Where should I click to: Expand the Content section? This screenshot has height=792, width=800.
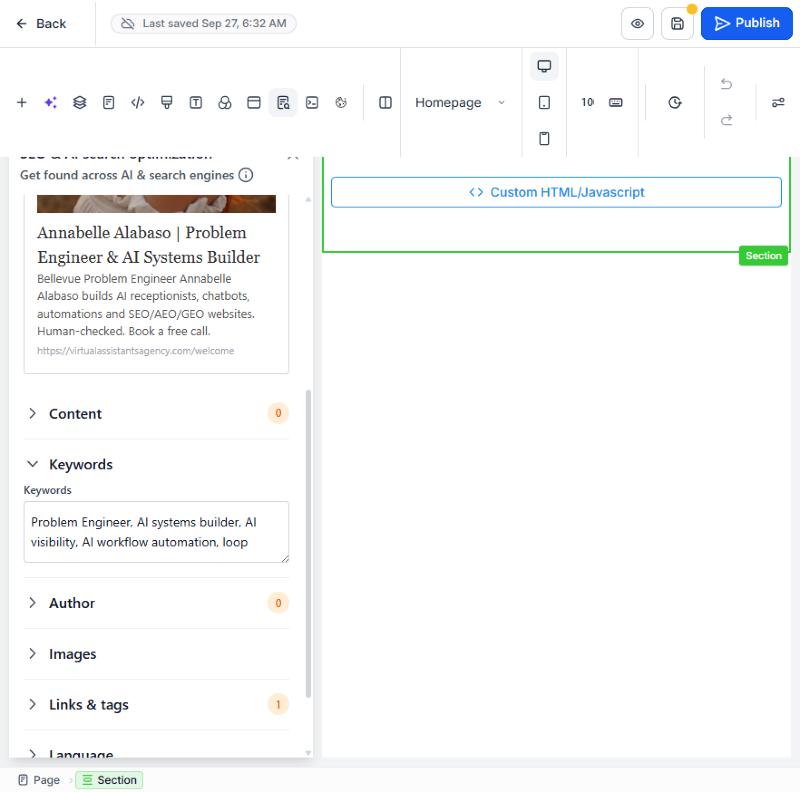(x=156, y=413)
